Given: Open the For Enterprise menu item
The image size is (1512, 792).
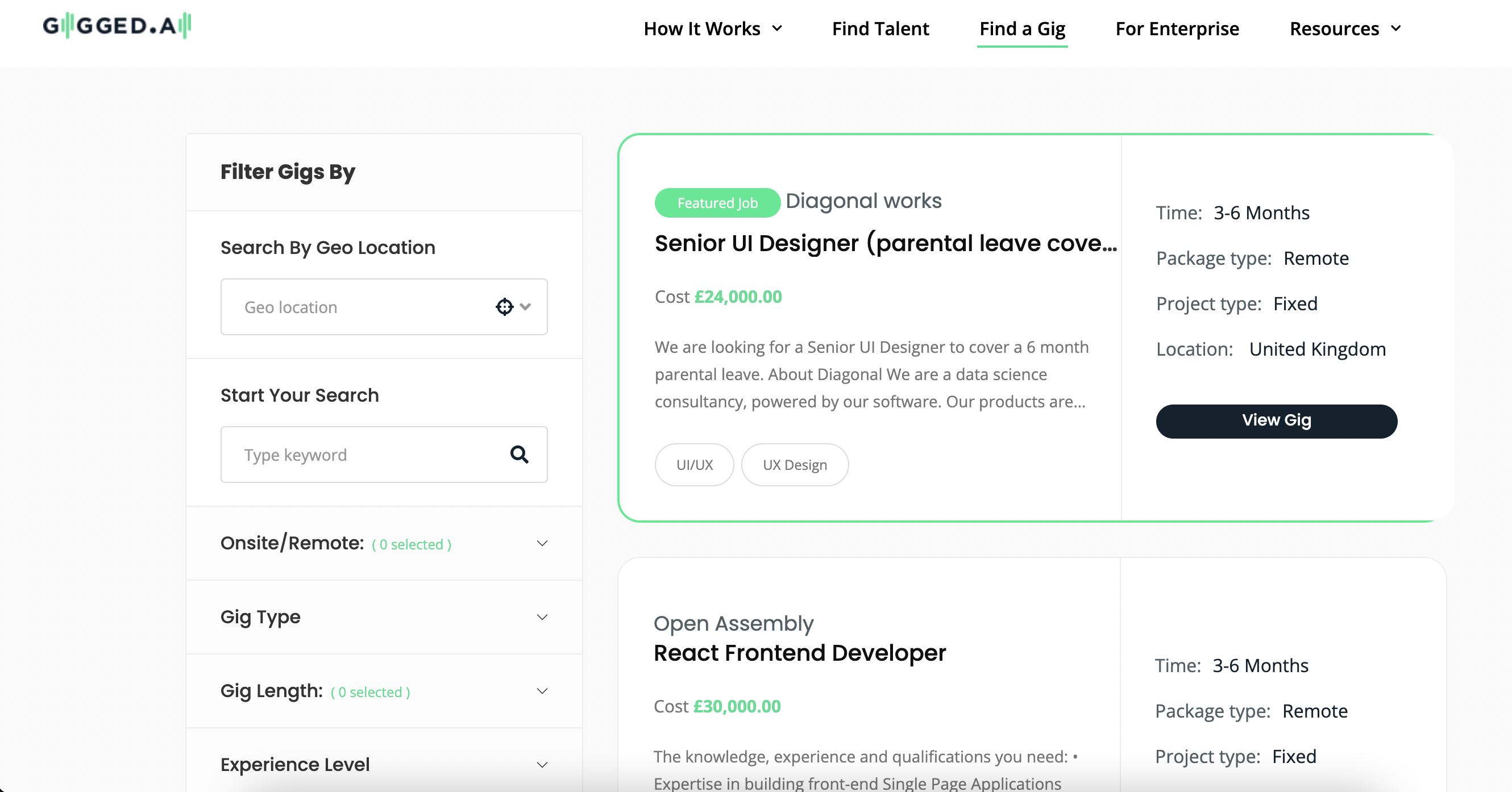Looking at the screenshot, I should pos(1177,28).
